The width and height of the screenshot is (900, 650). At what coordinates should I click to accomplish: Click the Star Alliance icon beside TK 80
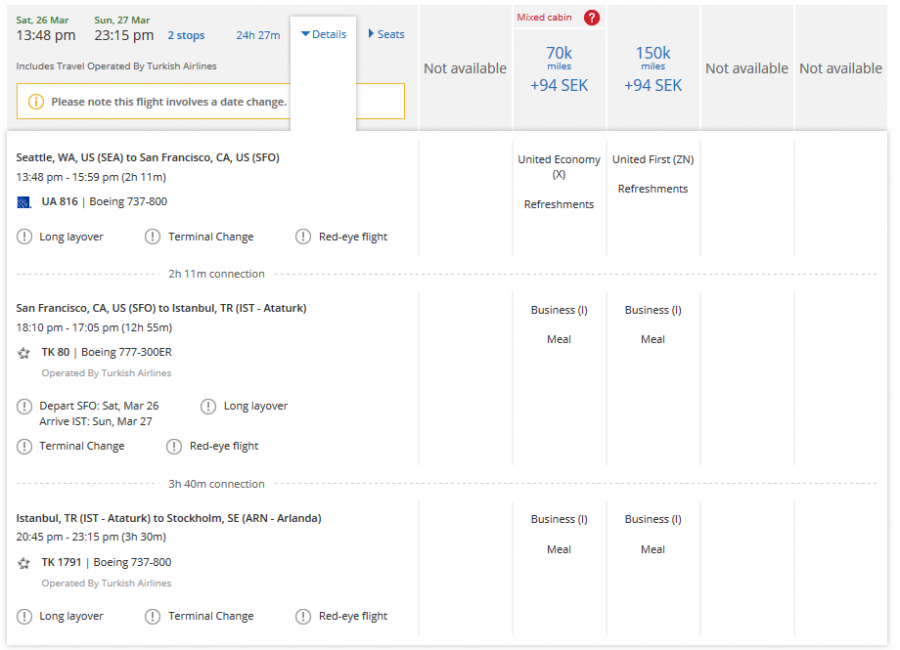(x=24, y=353)
